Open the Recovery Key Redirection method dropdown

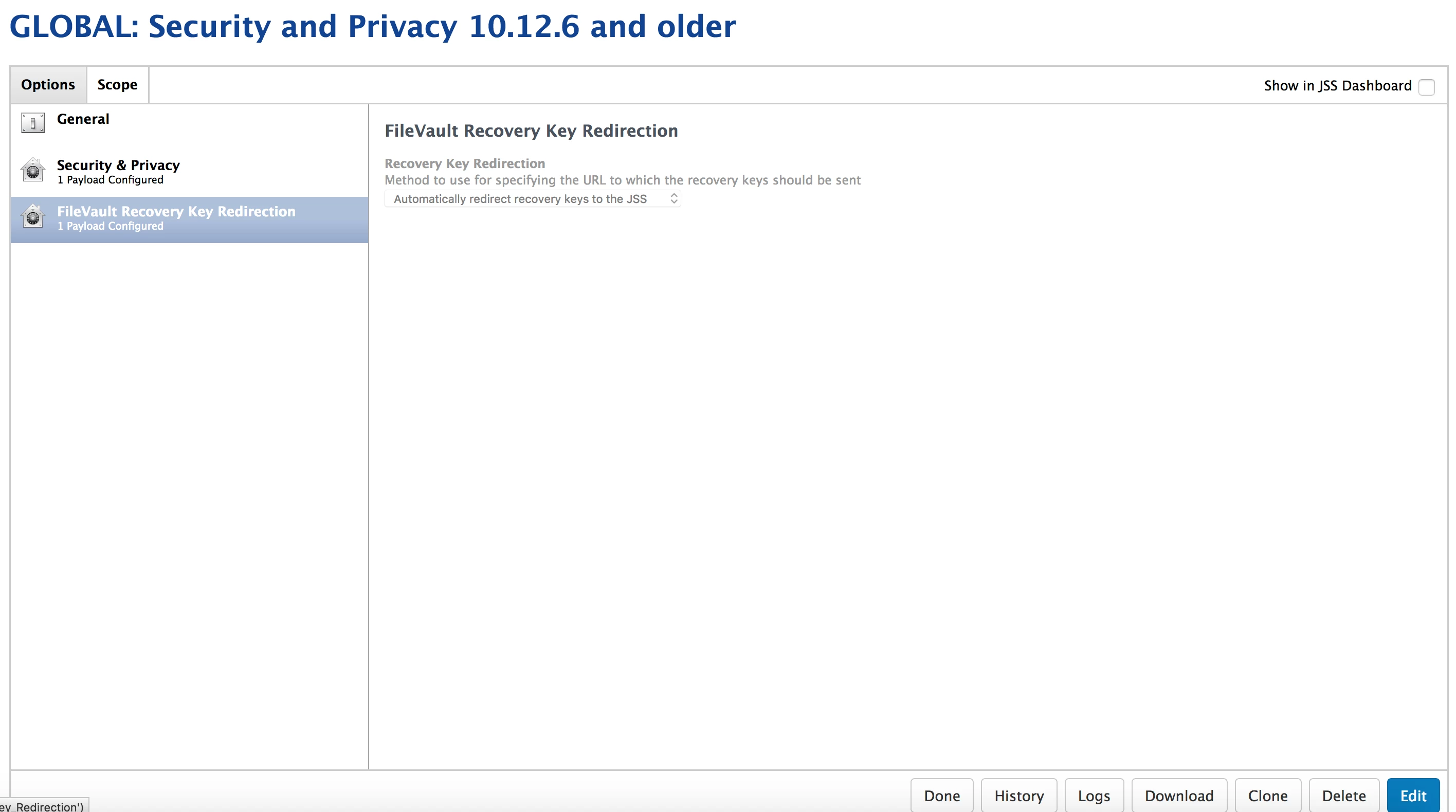point(533,199)
